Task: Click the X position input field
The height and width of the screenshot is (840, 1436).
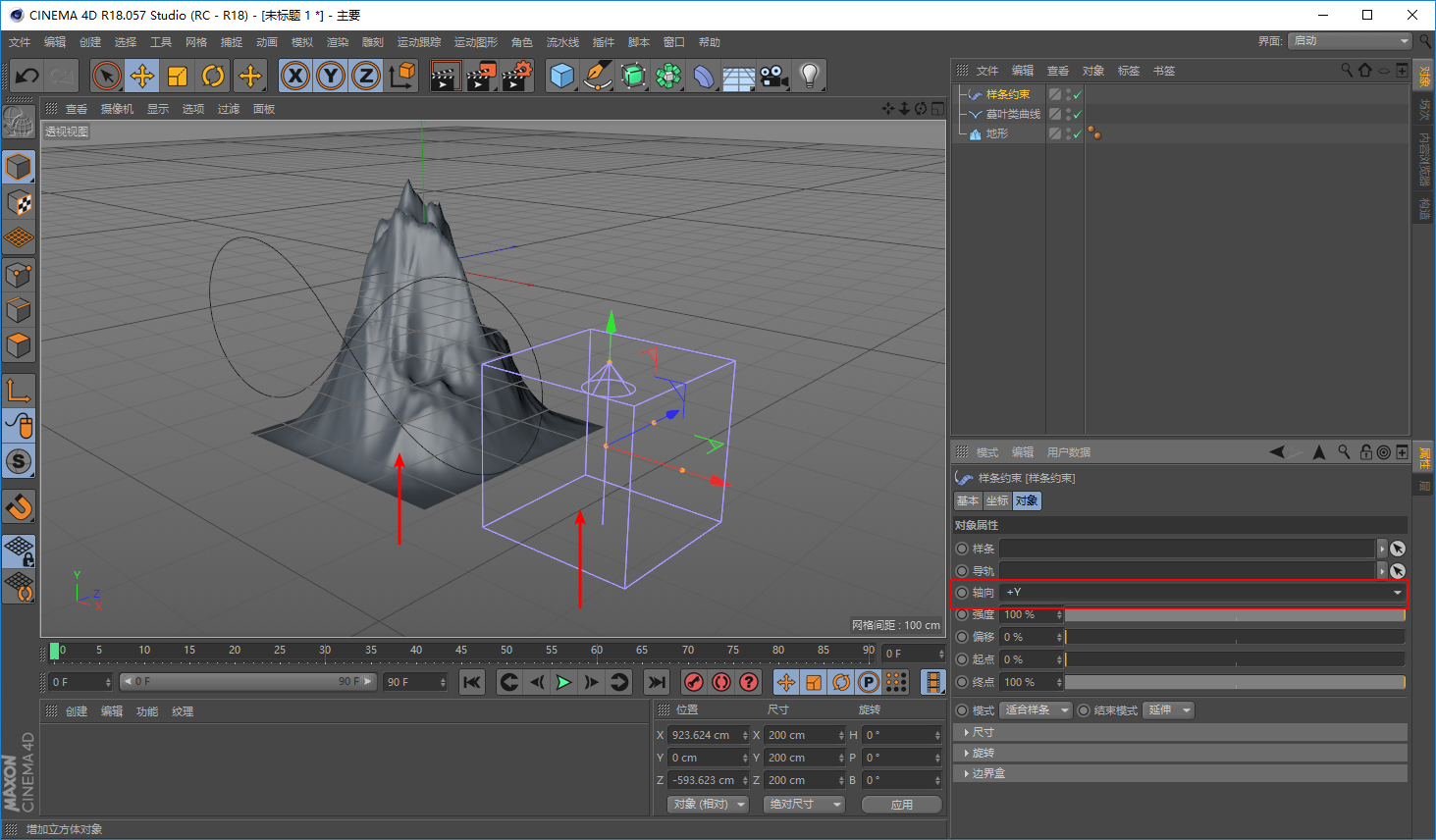Action: [x=703, y=735]
